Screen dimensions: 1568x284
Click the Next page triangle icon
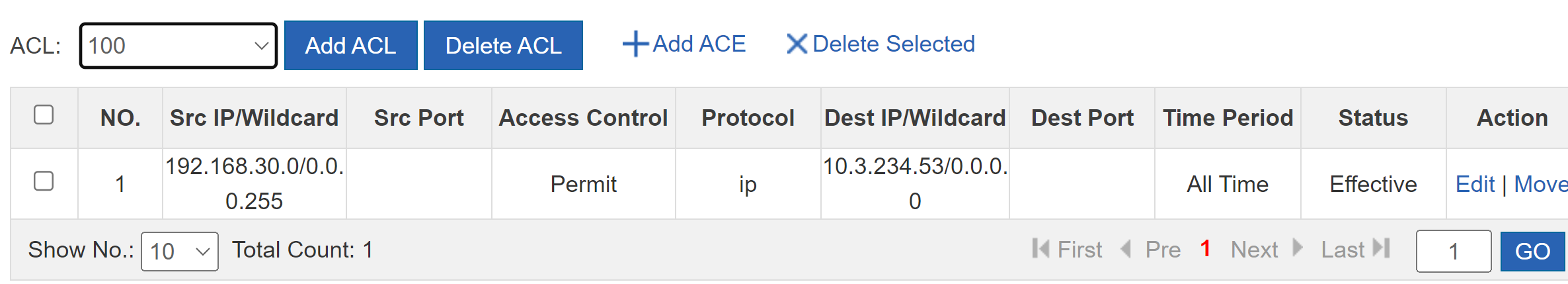pos(1298,248)
